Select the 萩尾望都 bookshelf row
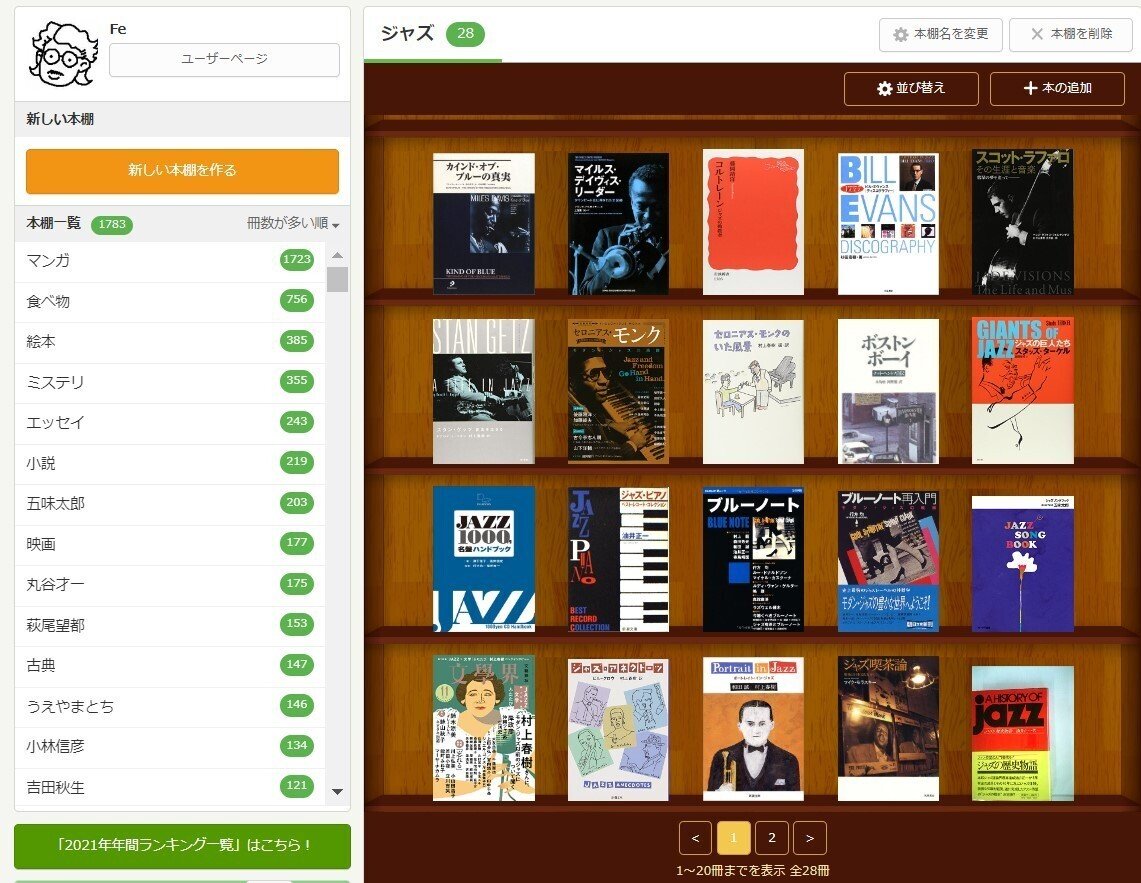 click(170, 625)
